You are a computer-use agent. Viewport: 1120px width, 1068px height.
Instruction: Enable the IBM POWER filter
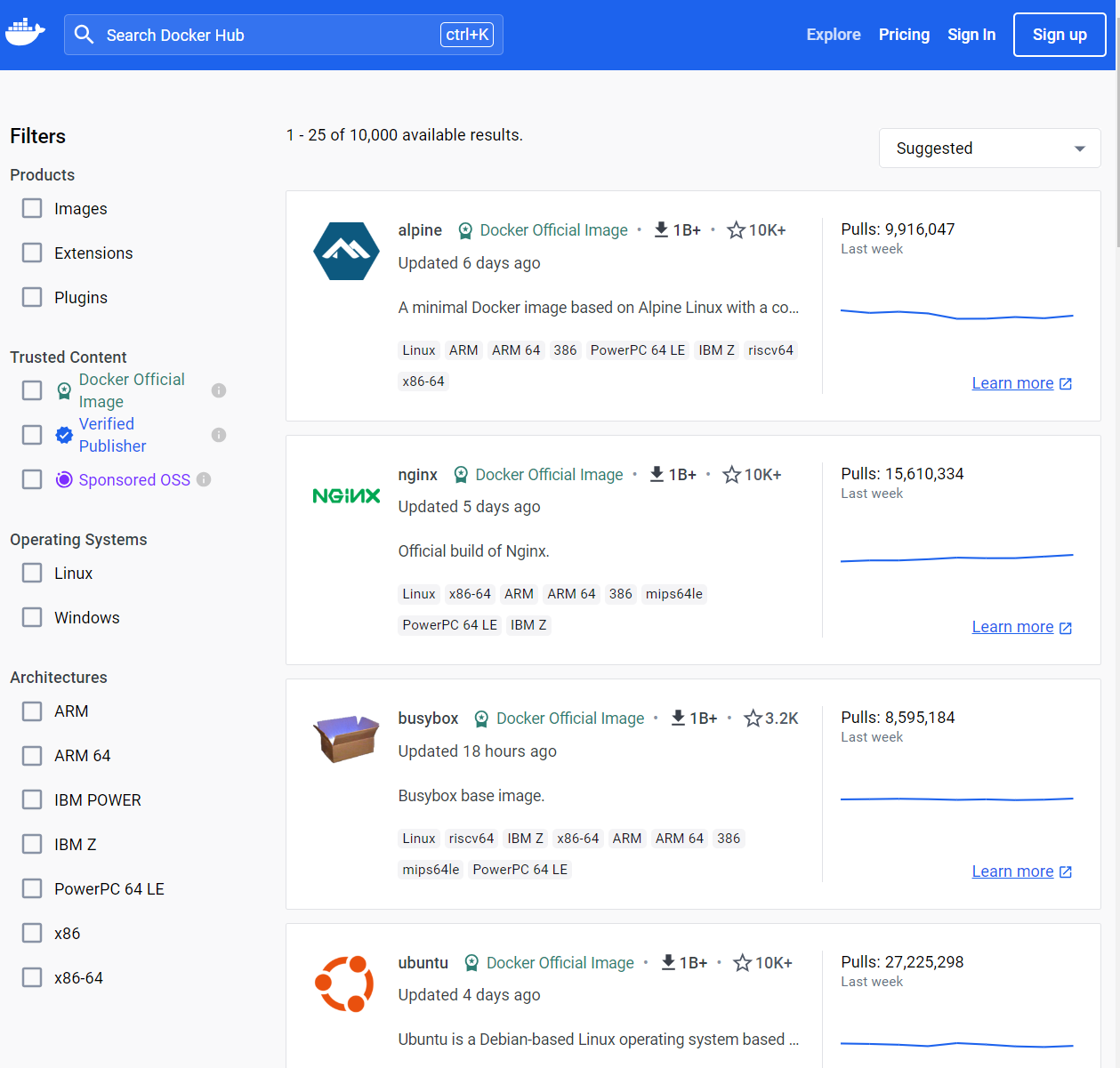click(32, 799)
